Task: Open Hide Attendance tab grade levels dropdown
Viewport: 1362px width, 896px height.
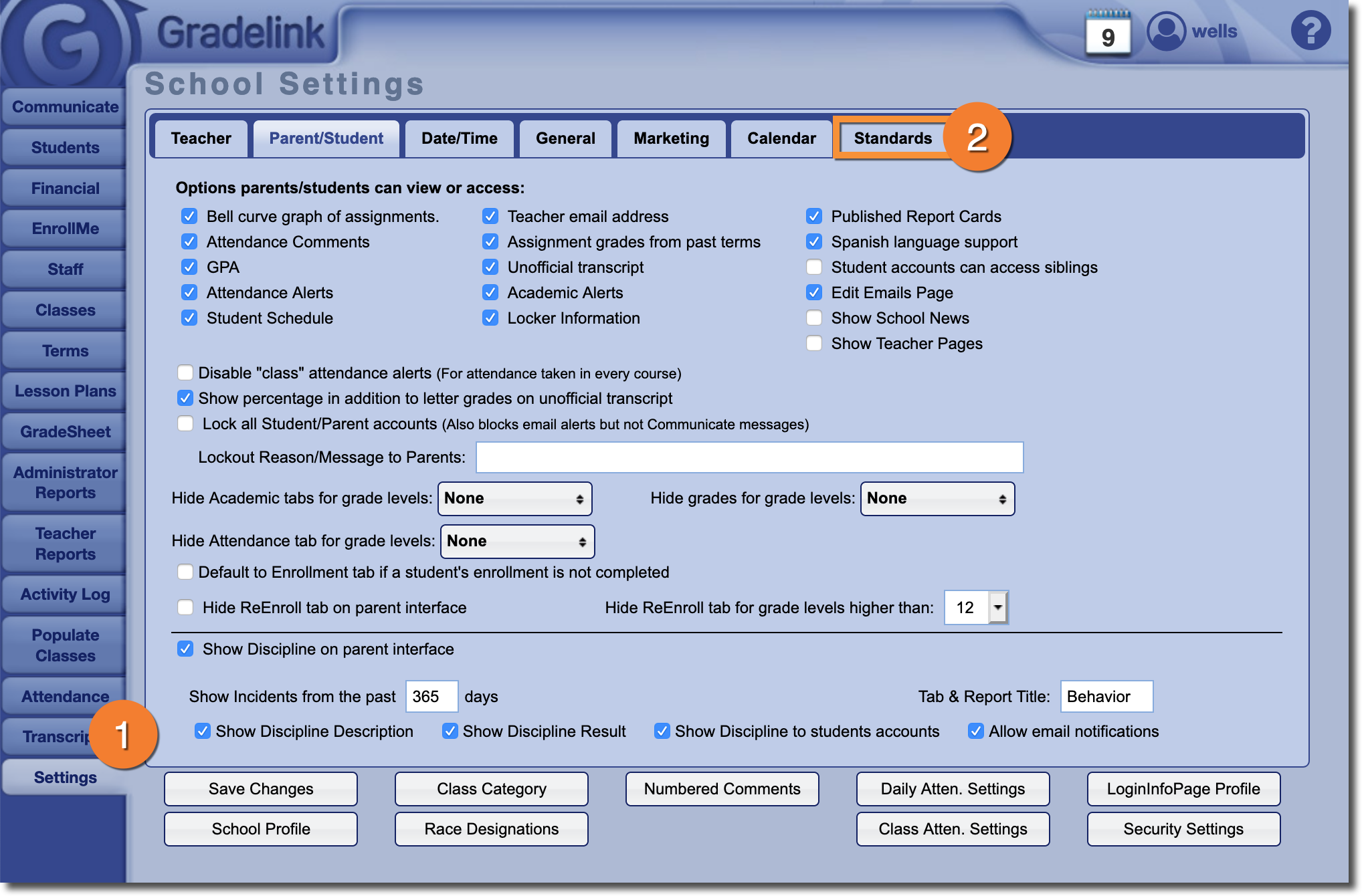Action: 517,542
